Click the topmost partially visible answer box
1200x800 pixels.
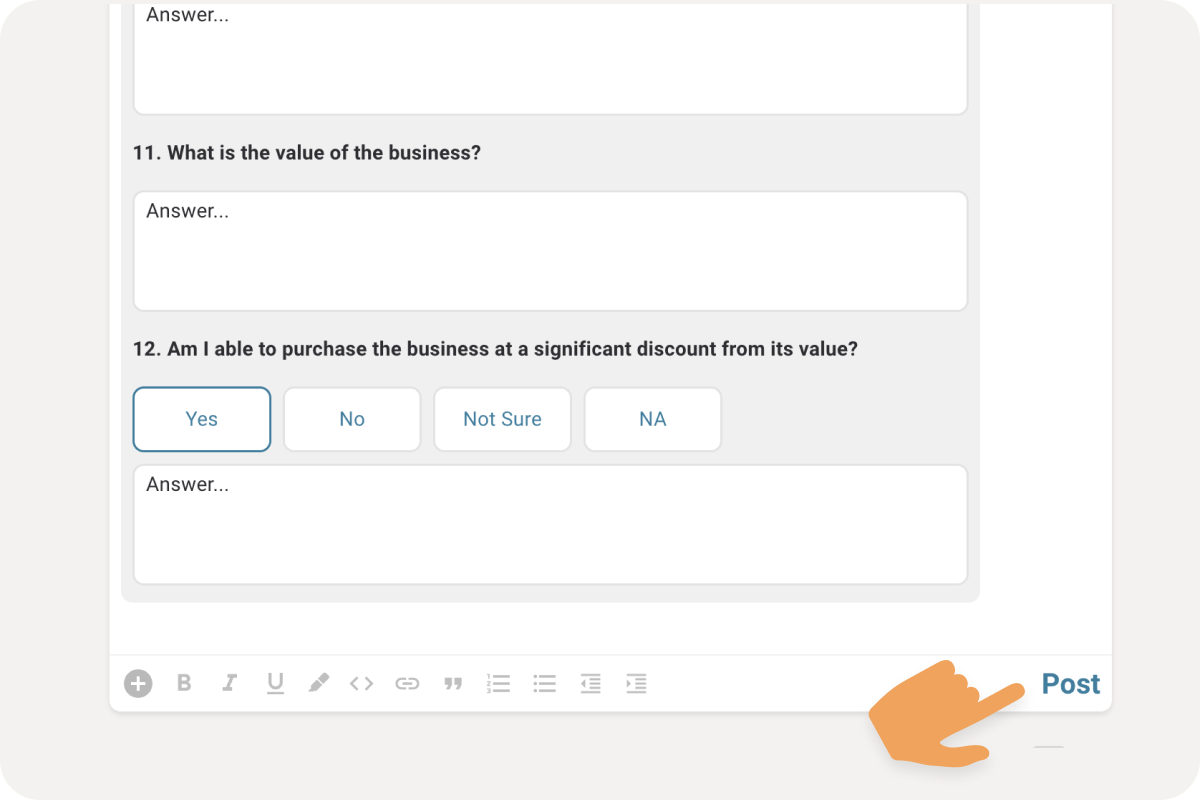[x=550, y=58]
